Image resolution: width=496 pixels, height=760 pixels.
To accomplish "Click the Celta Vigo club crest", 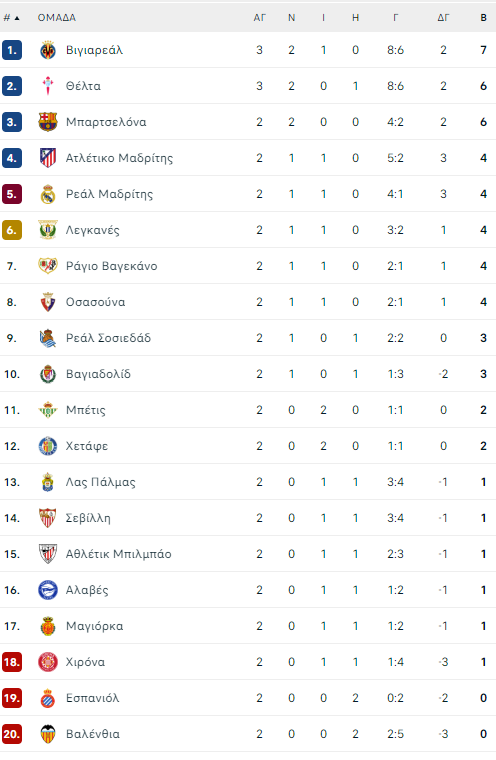I will pyautogui.click(x=48, y=86).
